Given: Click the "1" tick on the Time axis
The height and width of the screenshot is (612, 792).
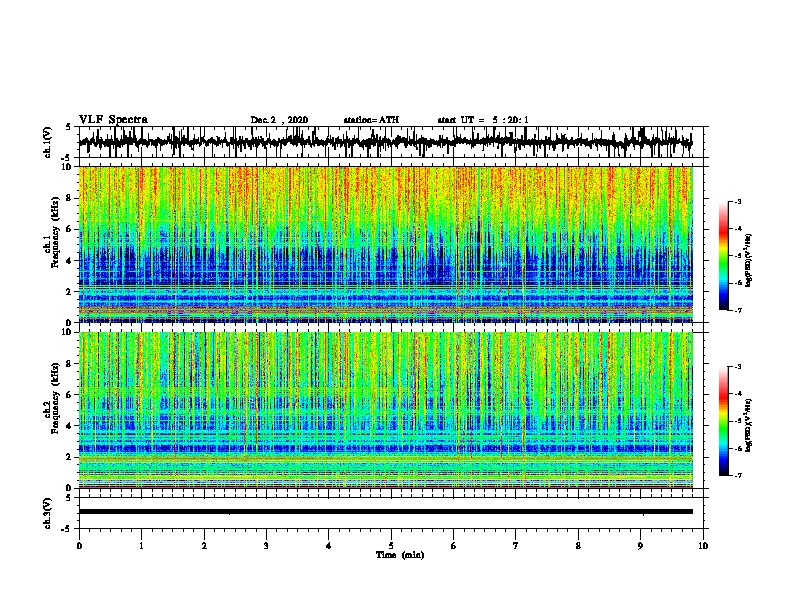Looking at the screenshot, I should coord(141,546).
